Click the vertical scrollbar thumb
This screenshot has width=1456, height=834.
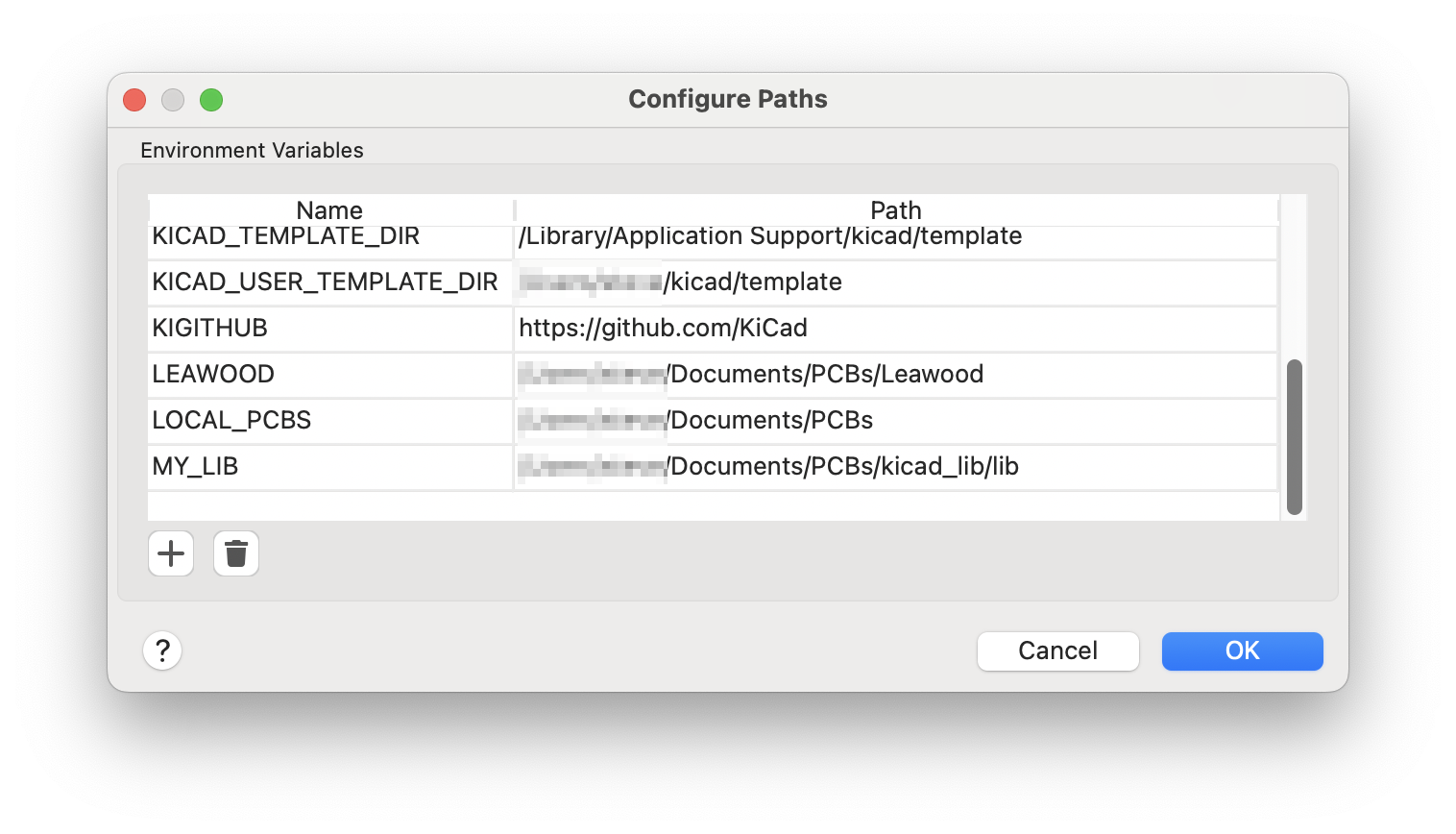(x=1294, y=437)
